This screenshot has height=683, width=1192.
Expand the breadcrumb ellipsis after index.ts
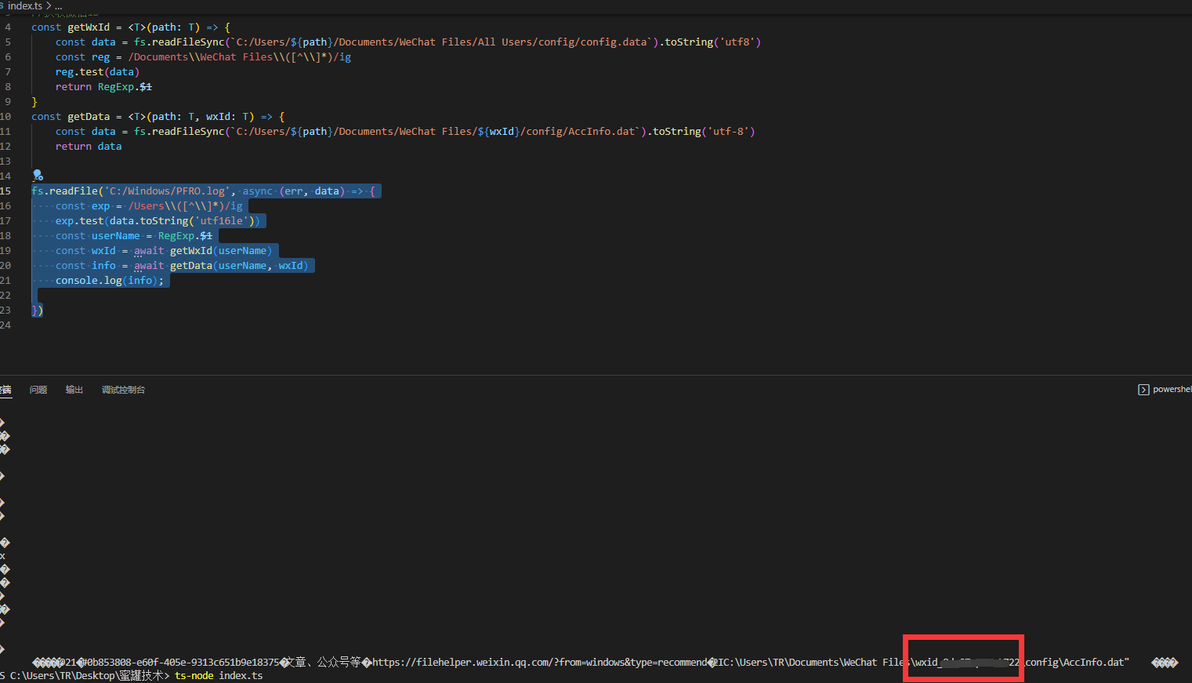(x=59, y=6)
